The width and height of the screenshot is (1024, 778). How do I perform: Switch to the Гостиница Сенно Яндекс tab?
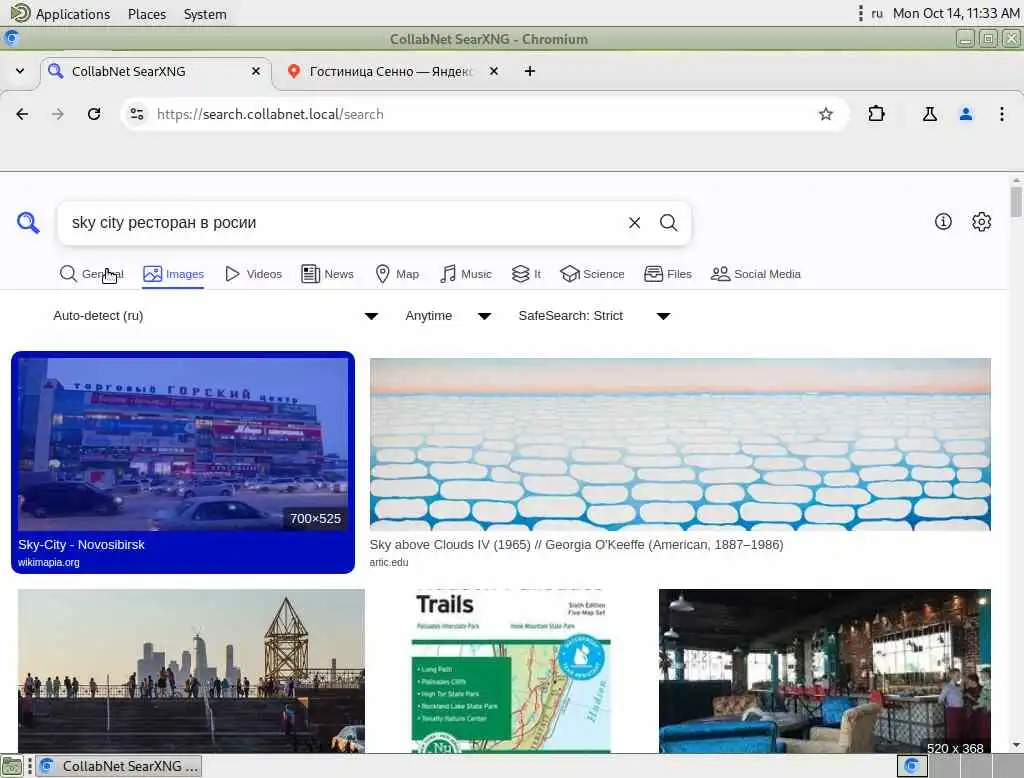[x=391, y=71]
